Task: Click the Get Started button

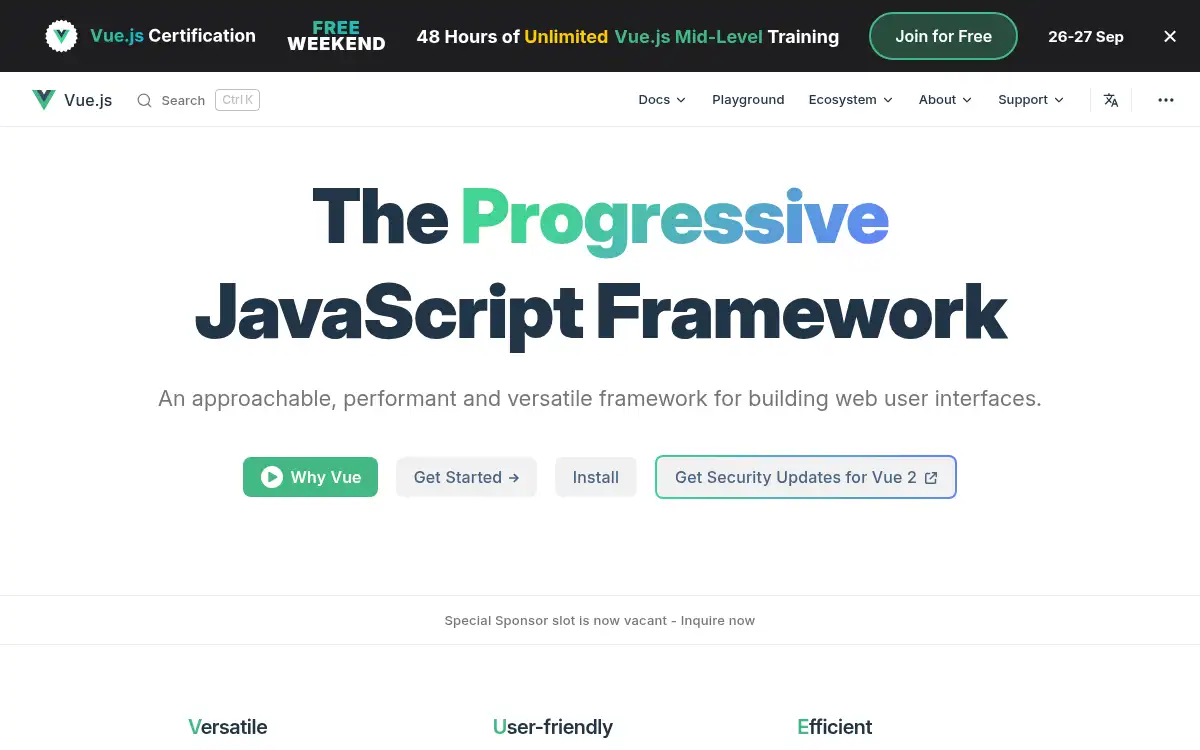Action: pyautogui.click(x=466, y=477)
